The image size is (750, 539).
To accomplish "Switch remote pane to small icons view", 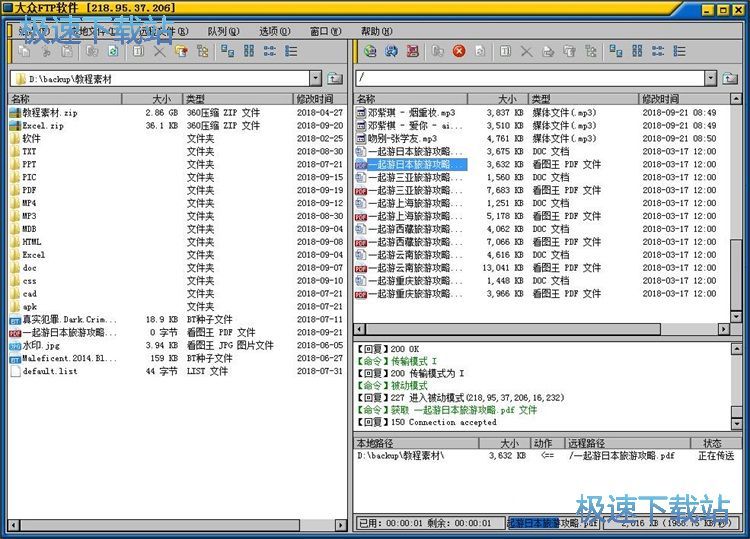I will point(637,51).
